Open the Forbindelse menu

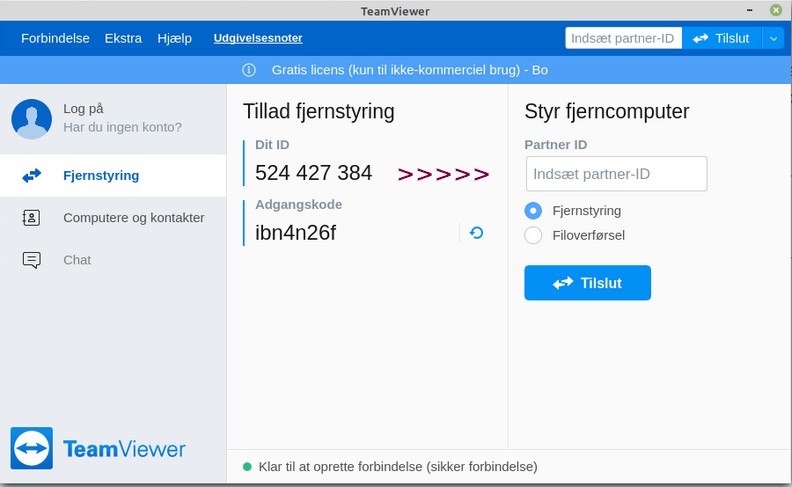(x=55, y=38)
